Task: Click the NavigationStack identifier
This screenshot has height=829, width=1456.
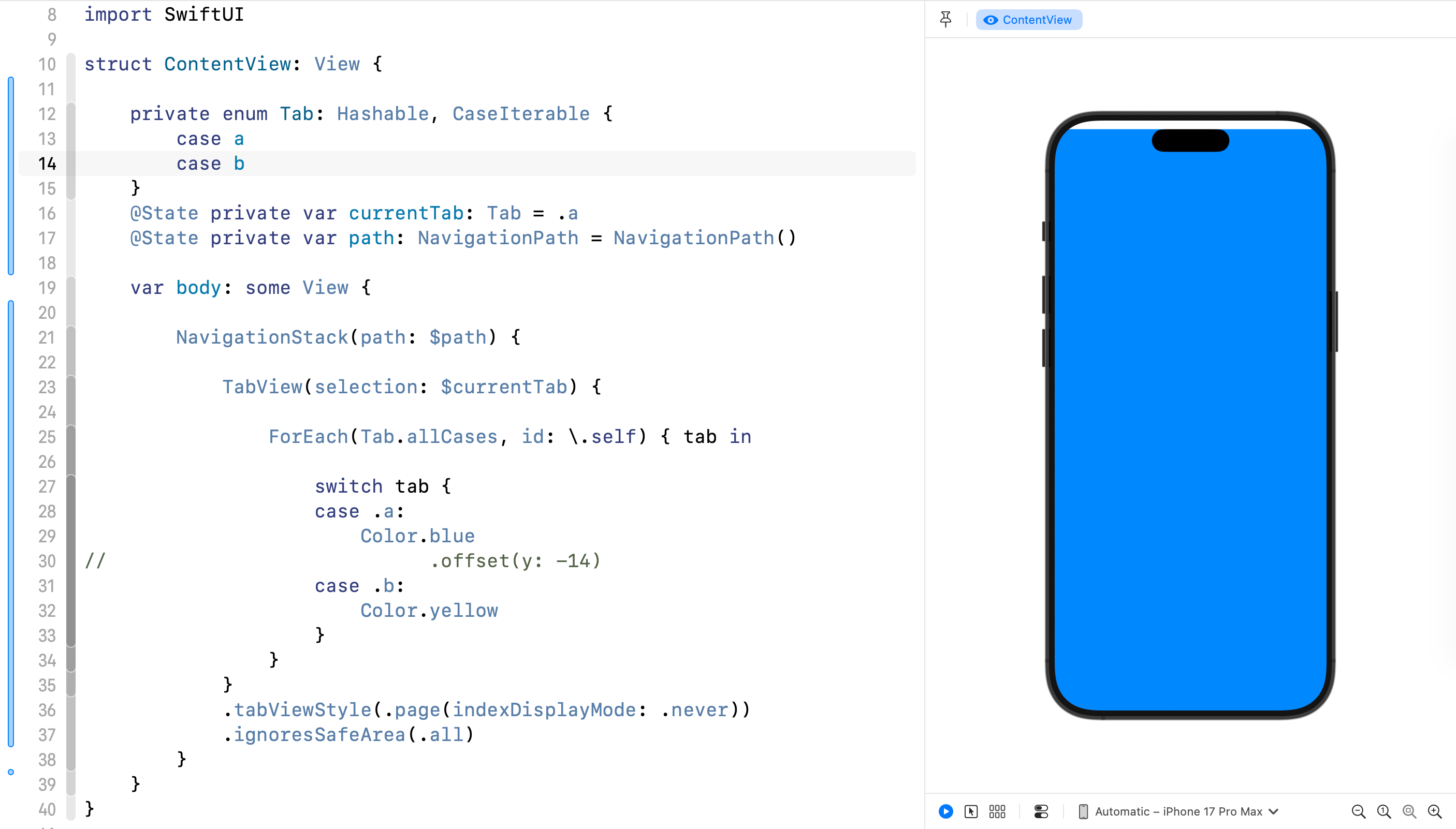Action: point(262,337)
